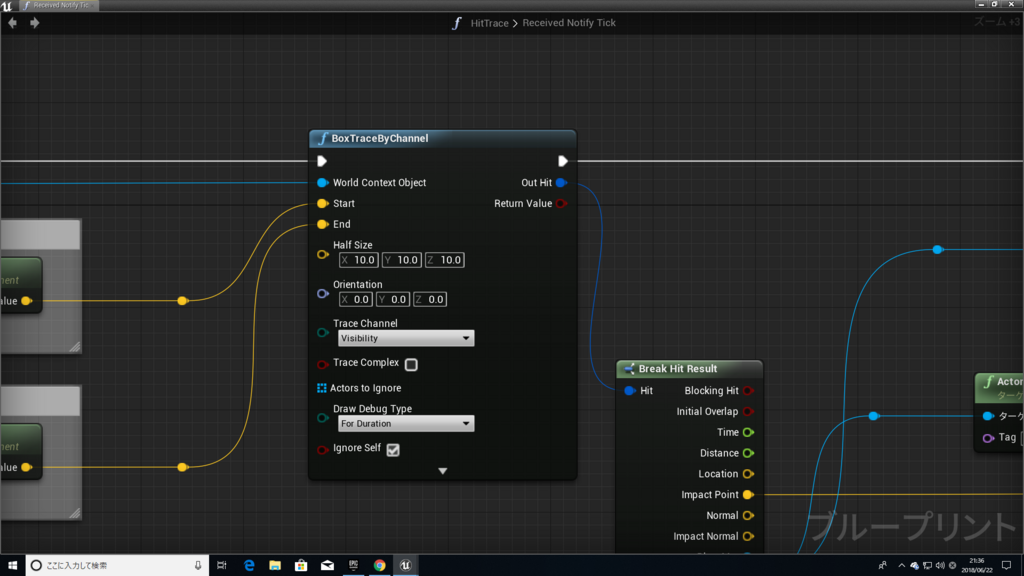Click the World Context Object pin
1024x576 pixels.
click(323, 183)
